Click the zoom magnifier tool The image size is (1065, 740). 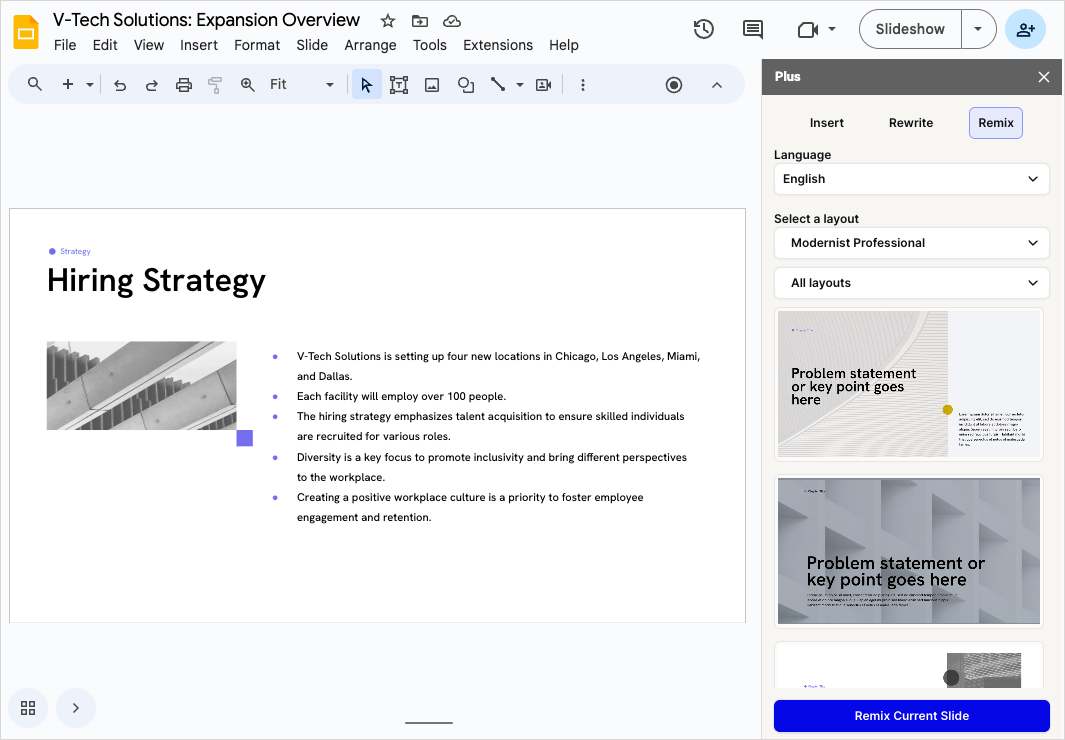click(247, 85)
